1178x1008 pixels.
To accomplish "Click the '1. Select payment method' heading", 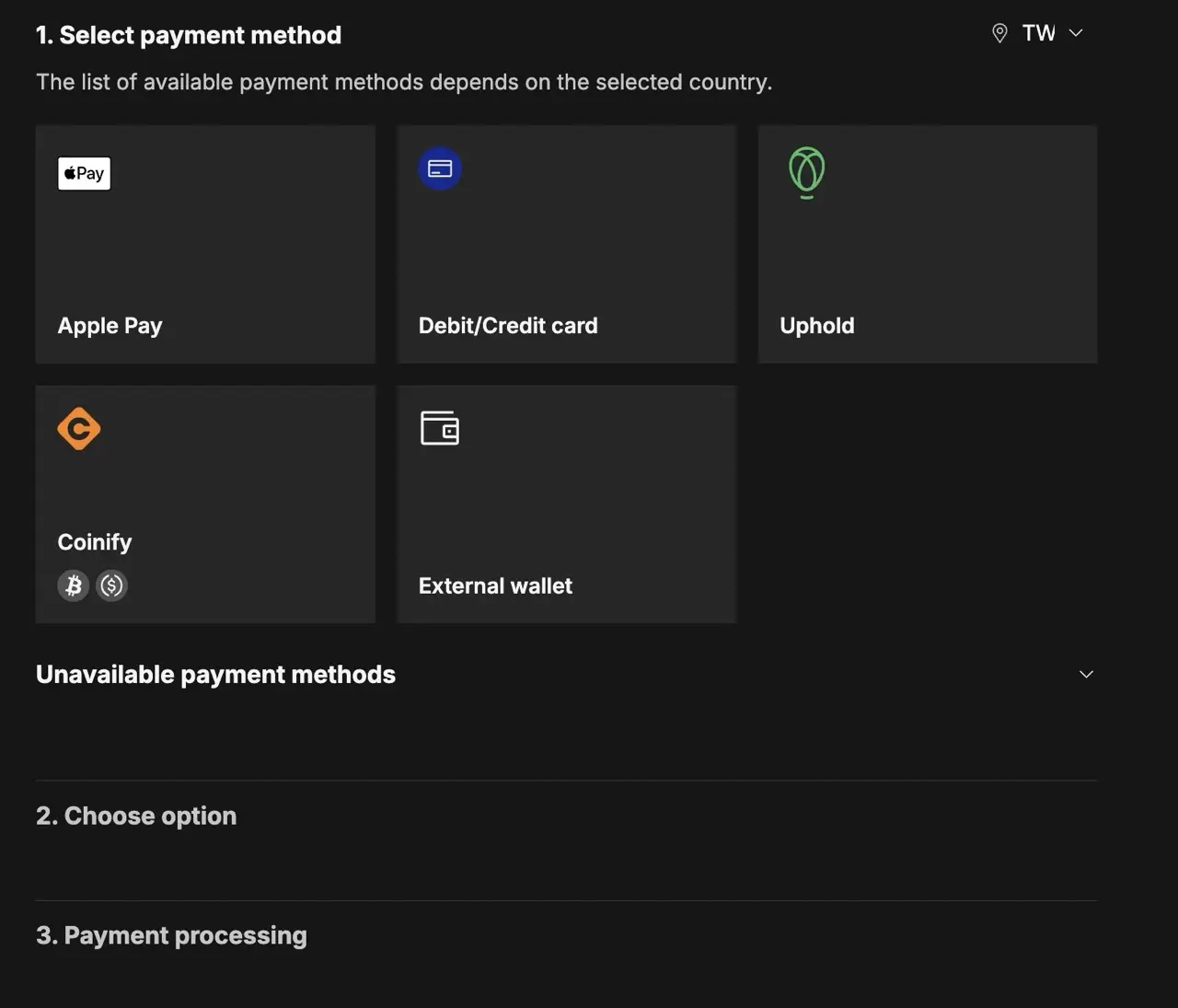I will 189,35.
